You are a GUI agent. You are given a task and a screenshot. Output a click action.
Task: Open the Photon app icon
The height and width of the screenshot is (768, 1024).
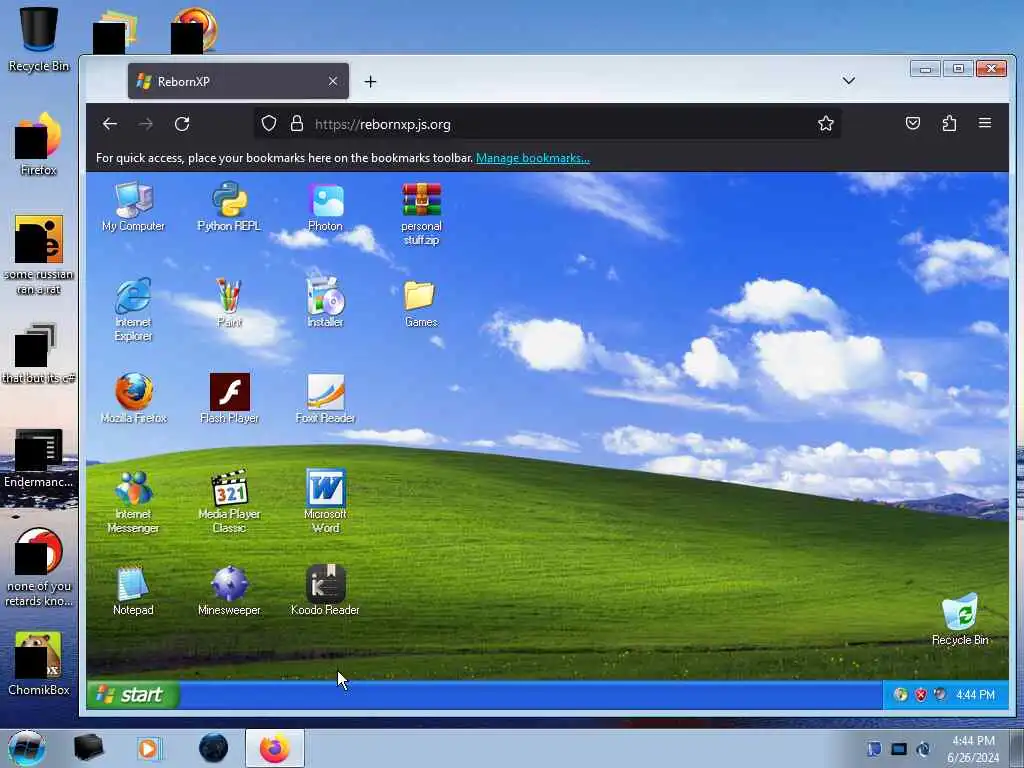click(325, 207)
